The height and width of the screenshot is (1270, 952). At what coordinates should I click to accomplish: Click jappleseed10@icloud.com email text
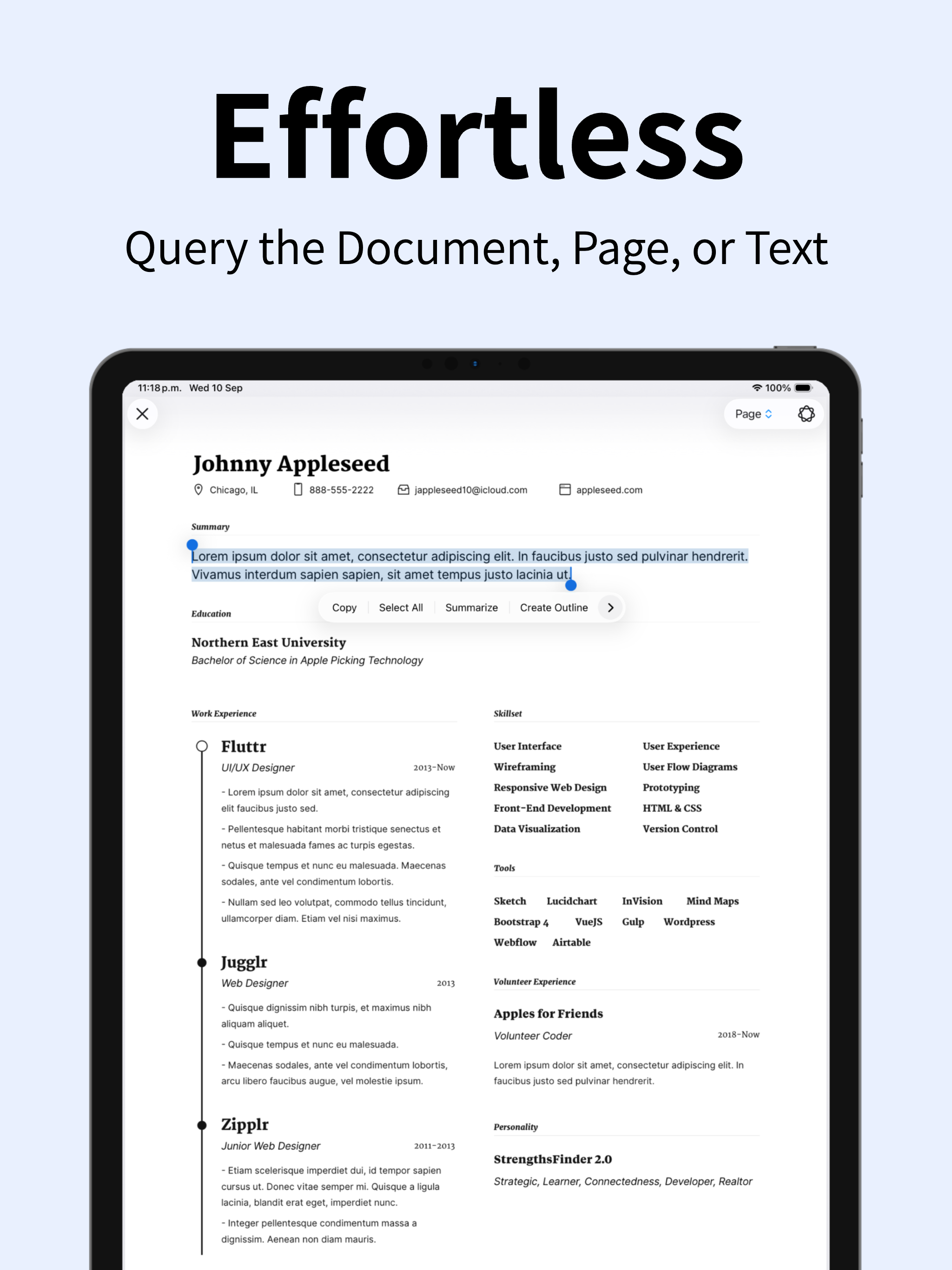pyautogui.click(x=471, y=490)
